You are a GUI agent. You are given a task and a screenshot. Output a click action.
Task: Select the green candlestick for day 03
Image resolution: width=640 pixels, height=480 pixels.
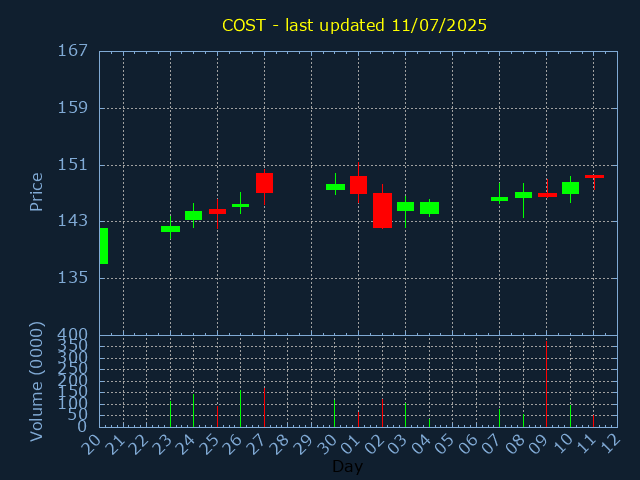click(405, 207)
